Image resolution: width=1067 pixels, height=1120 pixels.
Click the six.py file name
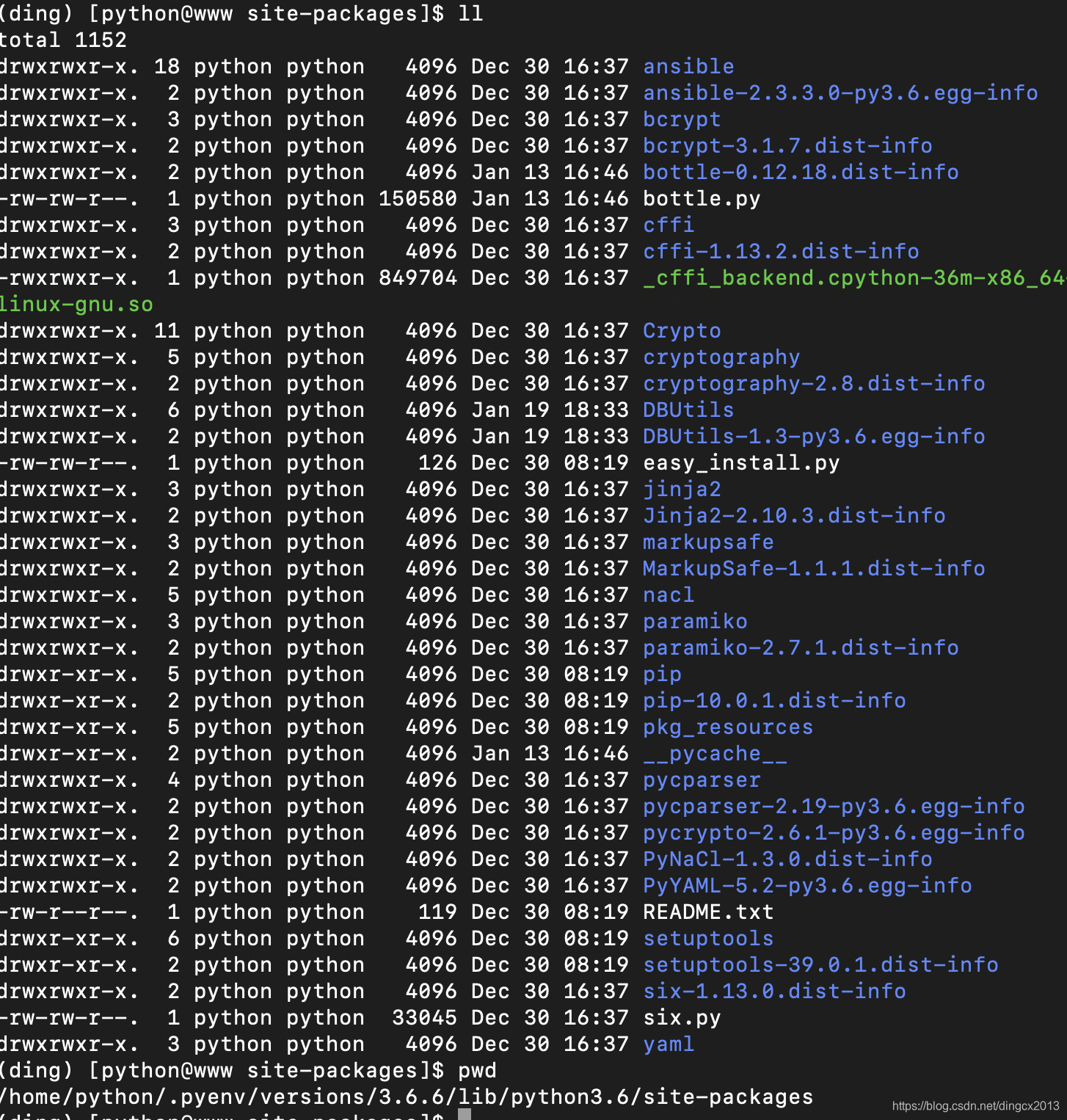(682, 1018)
